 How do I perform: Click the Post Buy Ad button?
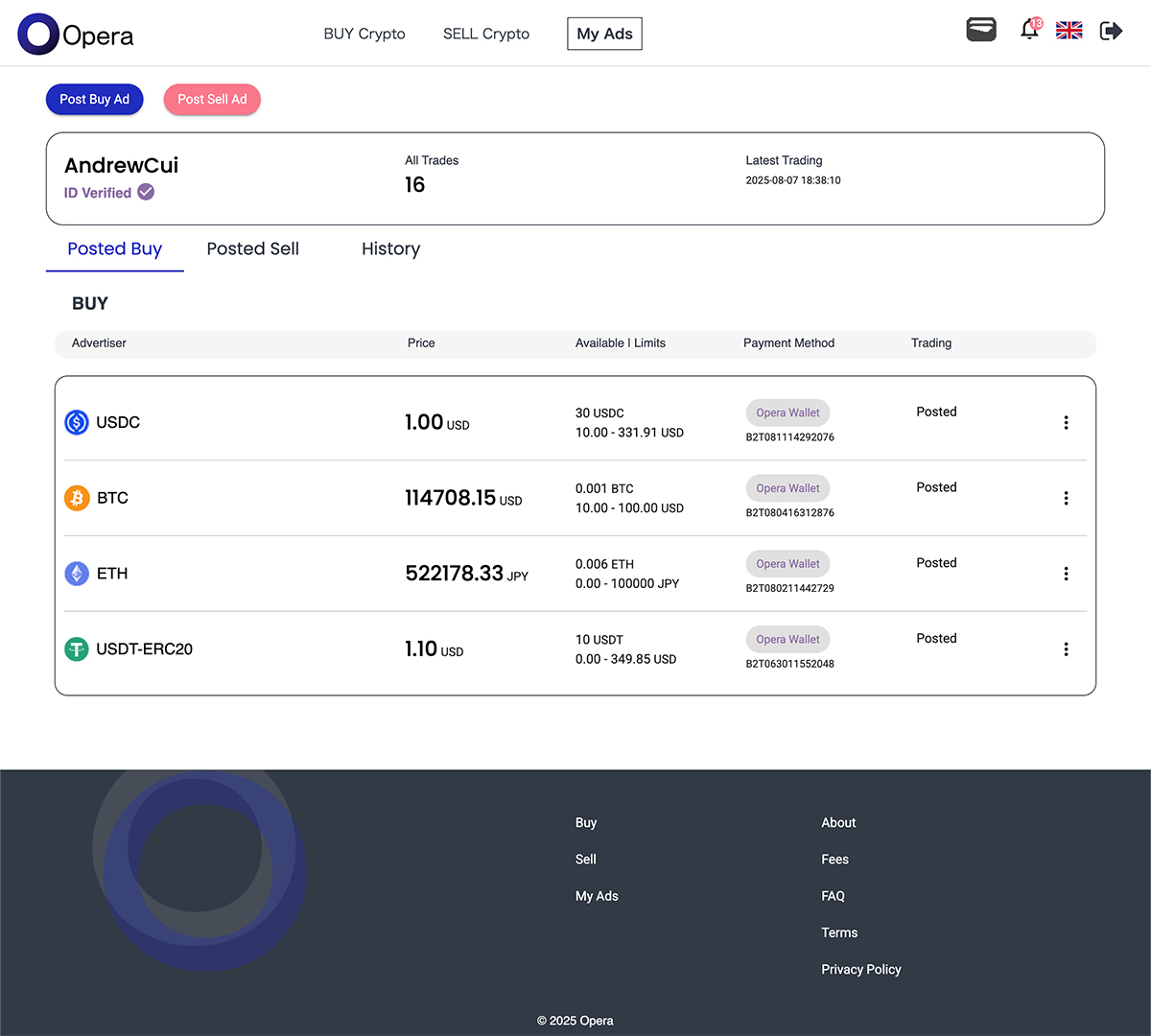pyautogui.click(x=94, y=100)
